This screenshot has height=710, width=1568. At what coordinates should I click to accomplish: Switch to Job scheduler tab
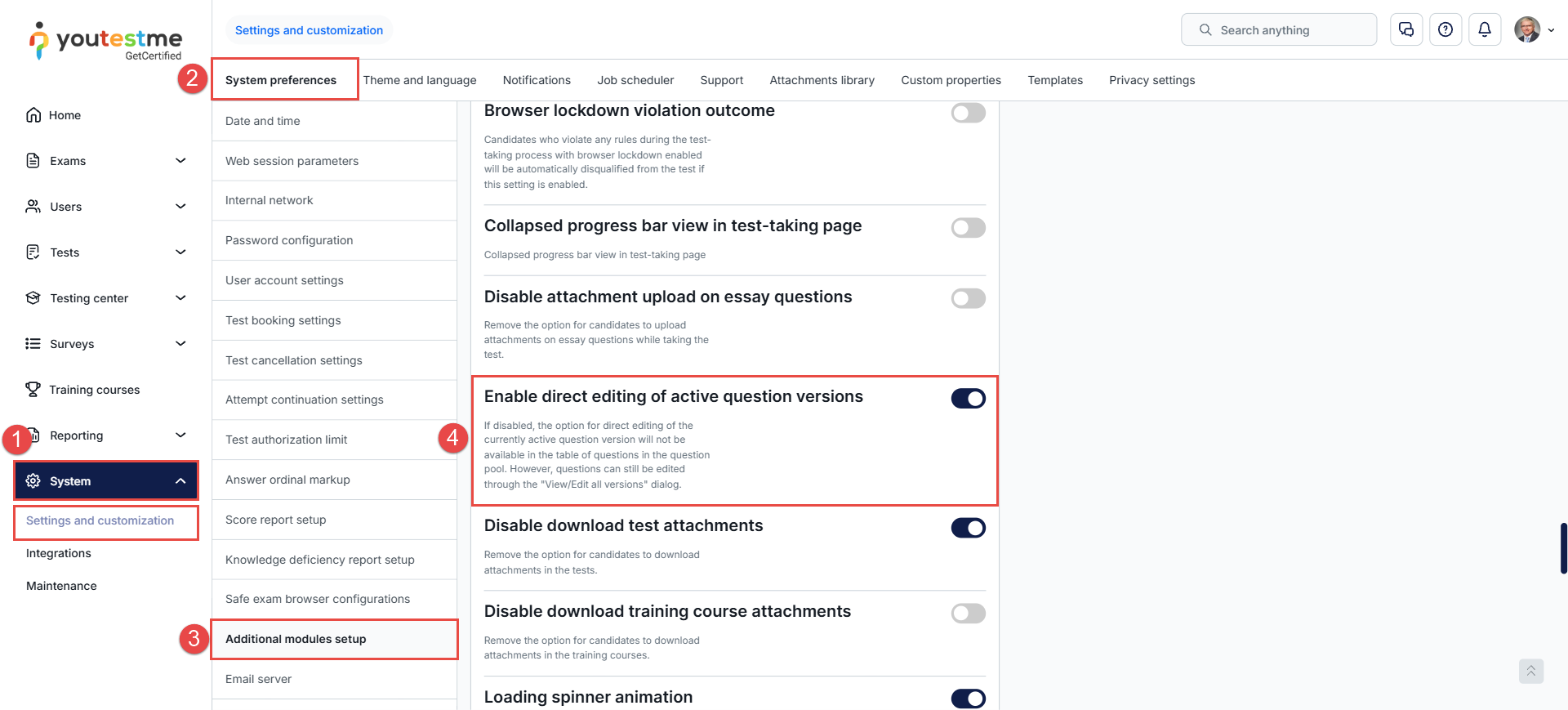click(x=635, y=80)
